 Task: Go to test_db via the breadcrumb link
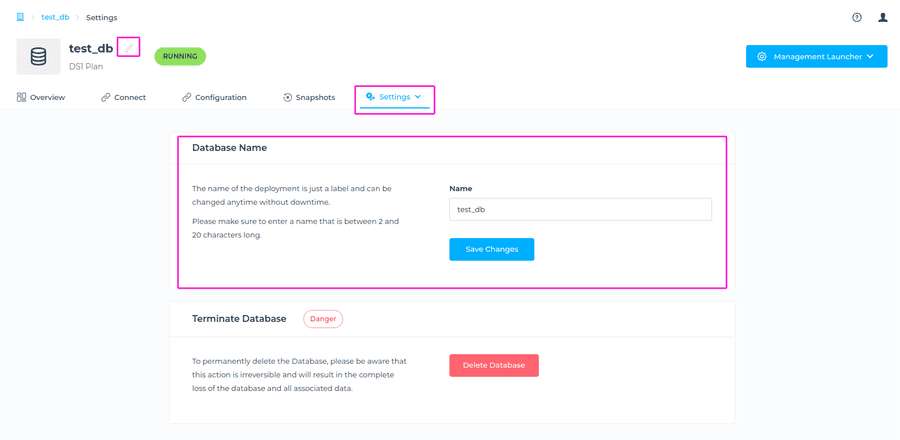(55, 17)
